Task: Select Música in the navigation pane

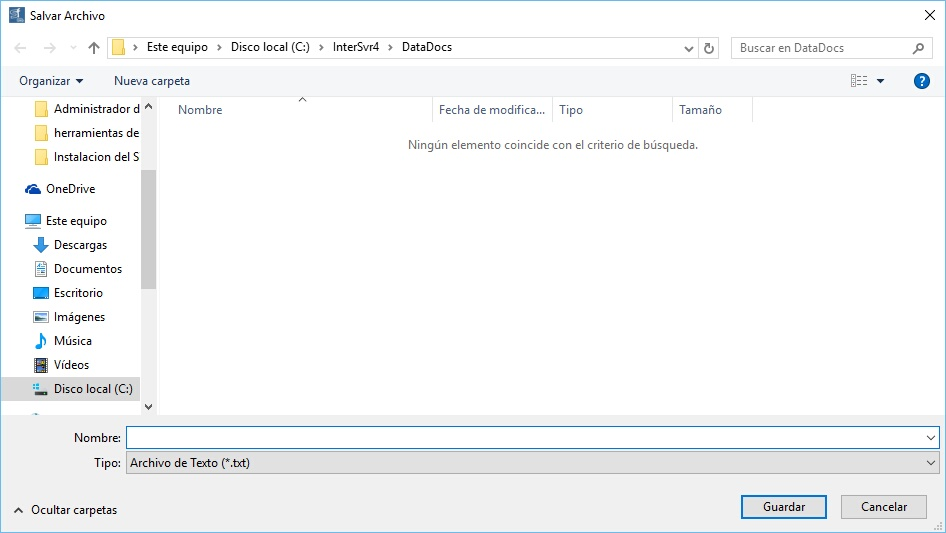Action: point(73,341)
